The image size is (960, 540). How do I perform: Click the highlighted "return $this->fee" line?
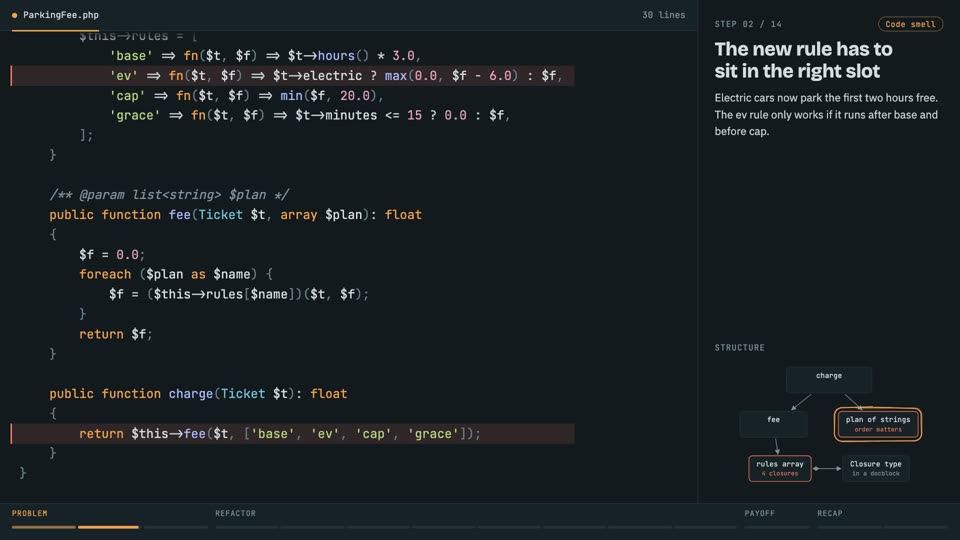[x=293, y=434]
